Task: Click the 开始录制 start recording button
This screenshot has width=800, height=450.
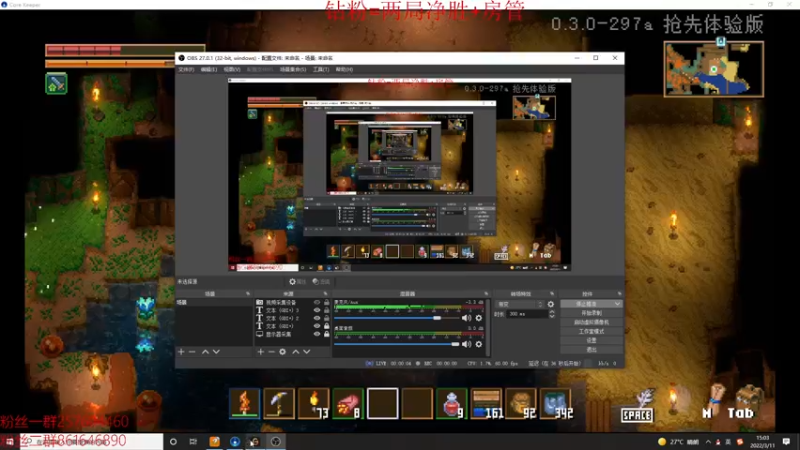Action: click(591, 313)
